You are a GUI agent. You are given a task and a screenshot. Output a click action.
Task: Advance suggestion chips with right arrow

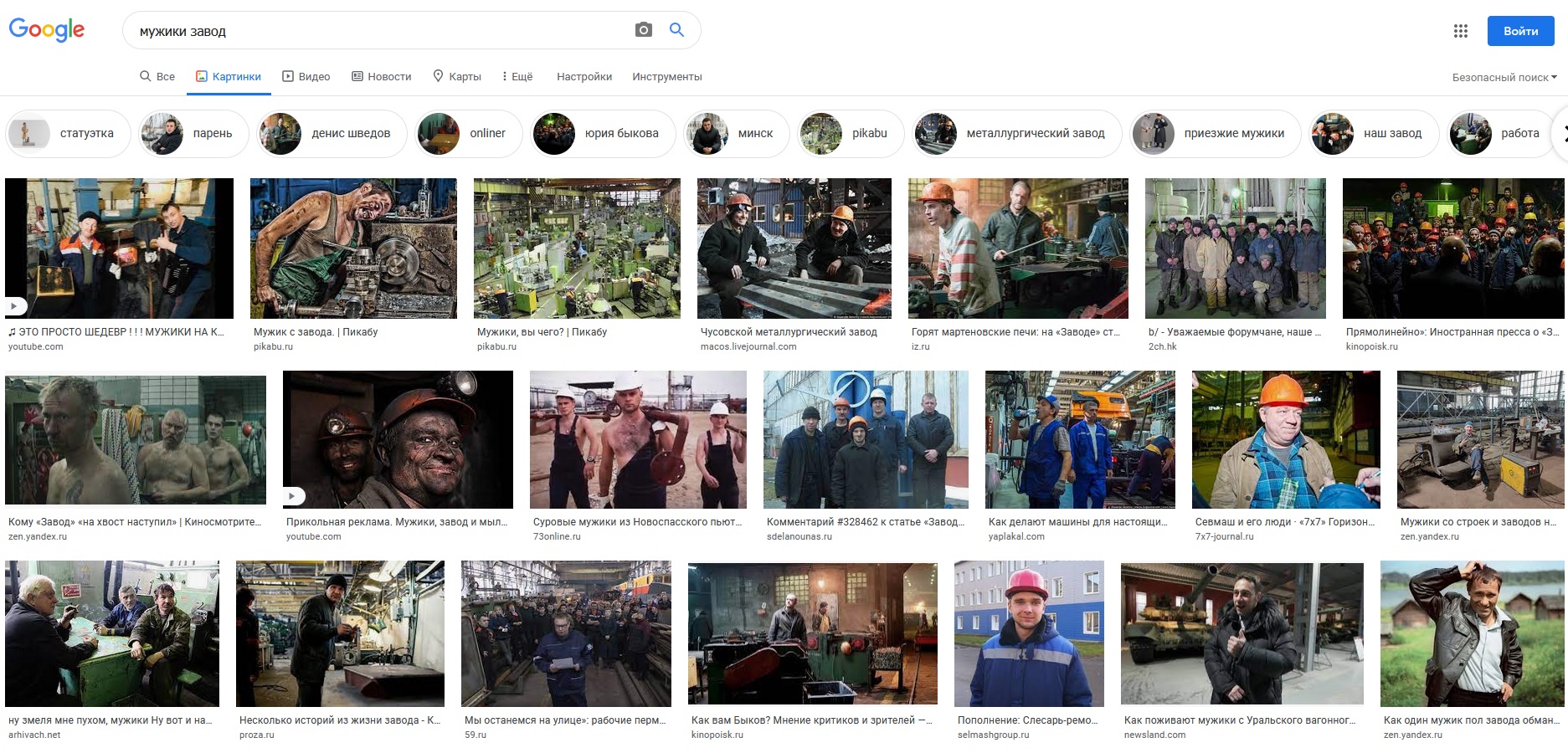coord(1562,133)
